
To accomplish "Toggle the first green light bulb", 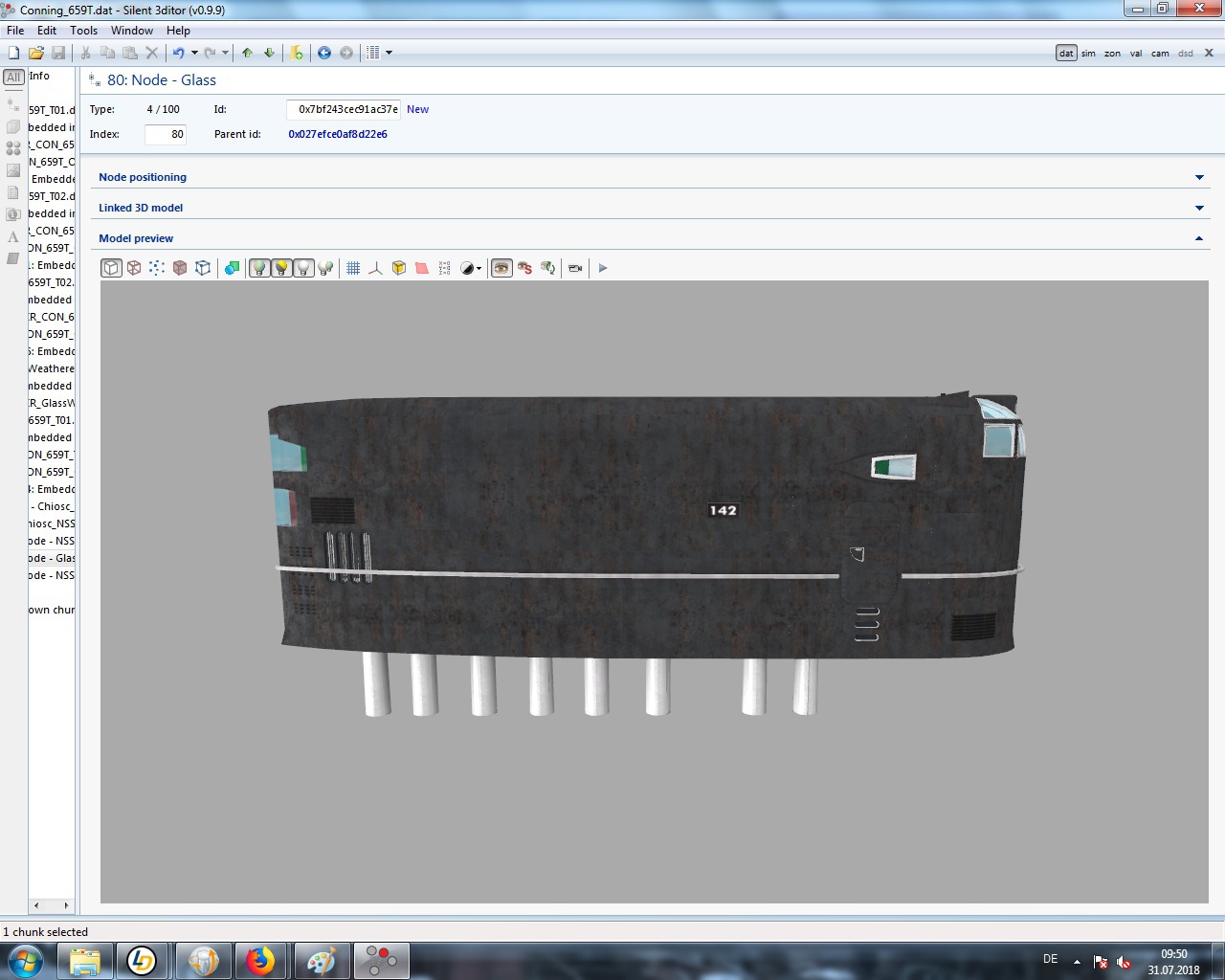I will [258, 268].
